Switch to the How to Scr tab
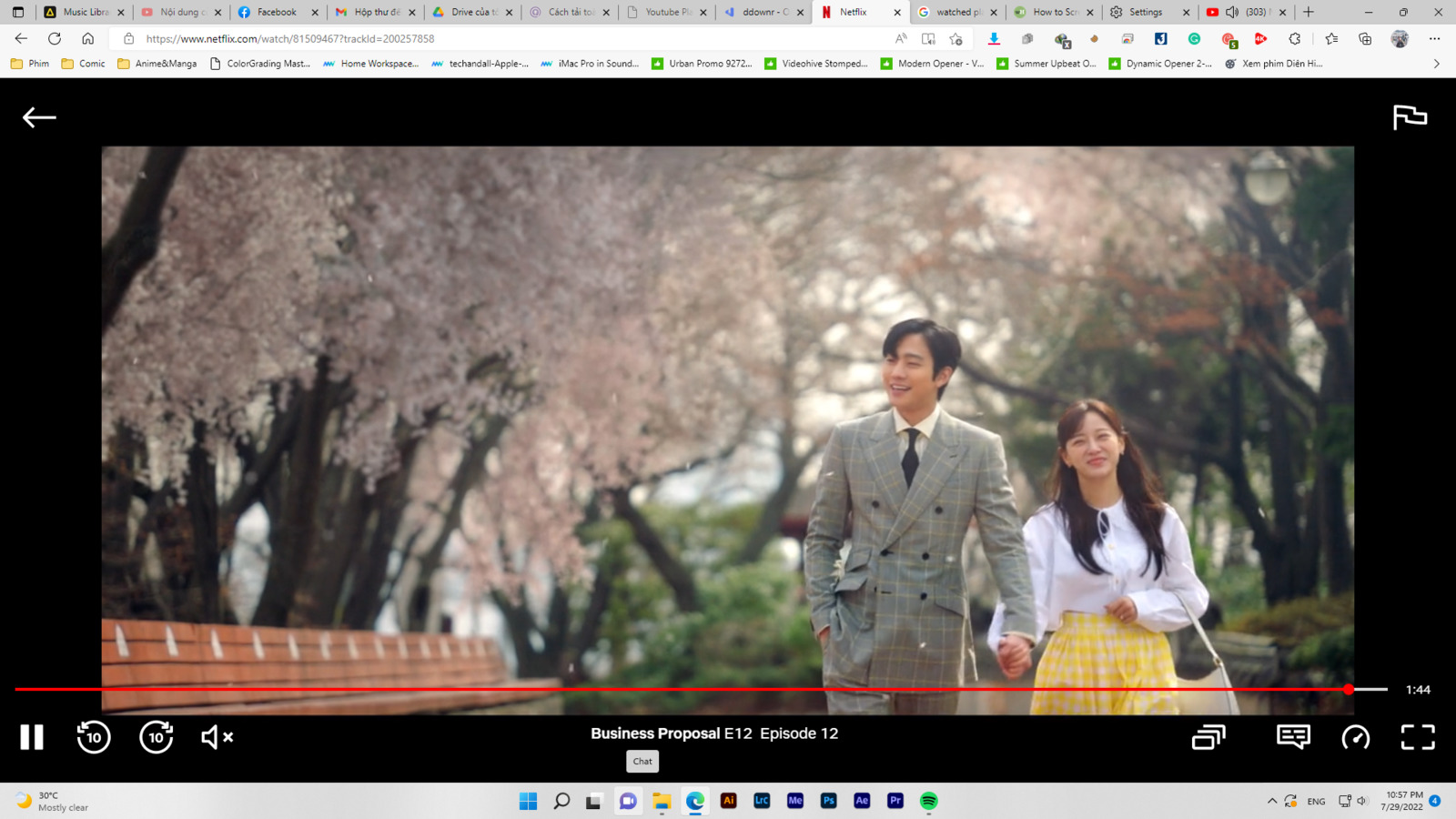 1052,12
